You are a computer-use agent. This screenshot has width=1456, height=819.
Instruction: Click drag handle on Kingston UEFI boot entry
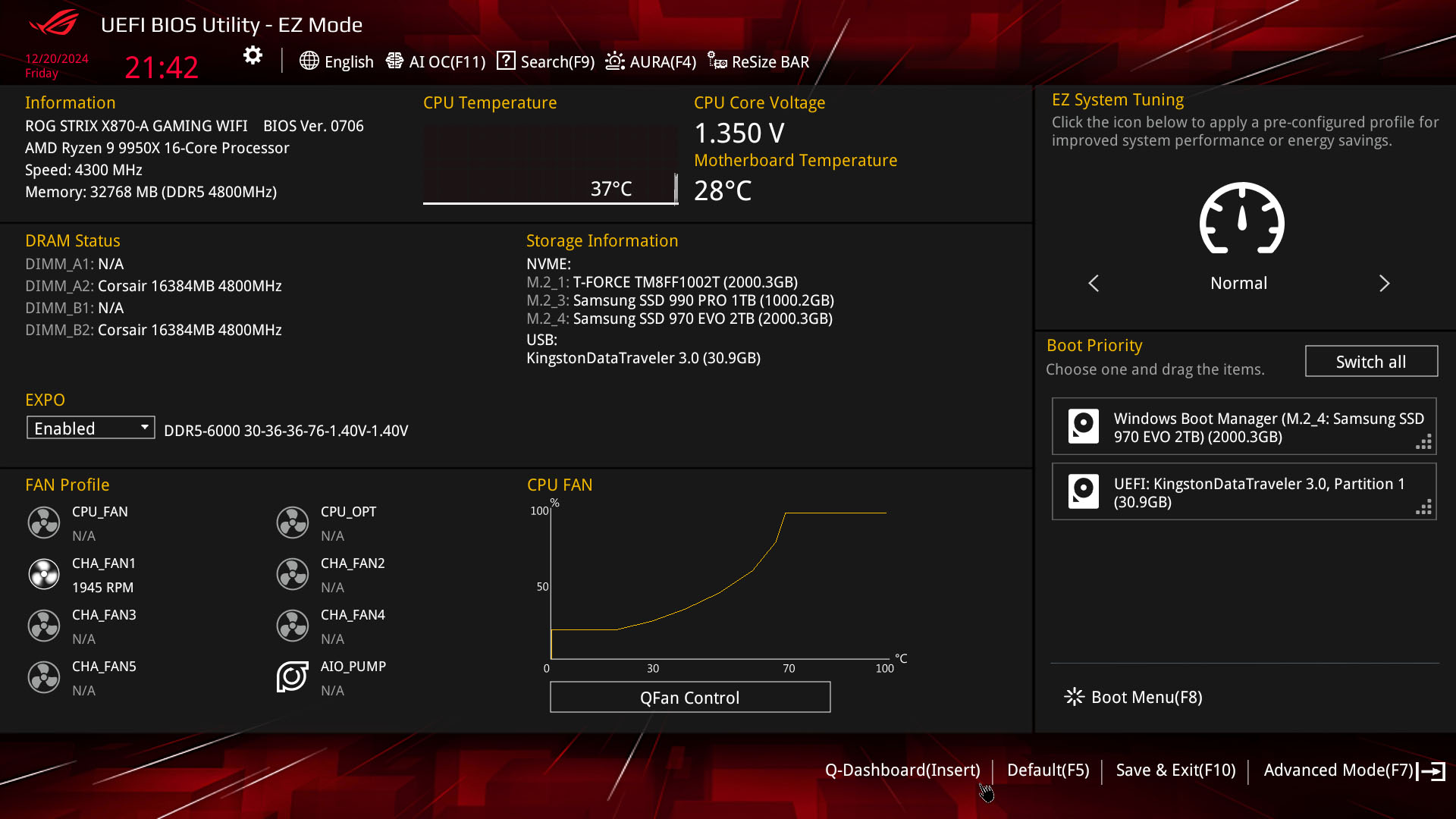coord(1423,507)
